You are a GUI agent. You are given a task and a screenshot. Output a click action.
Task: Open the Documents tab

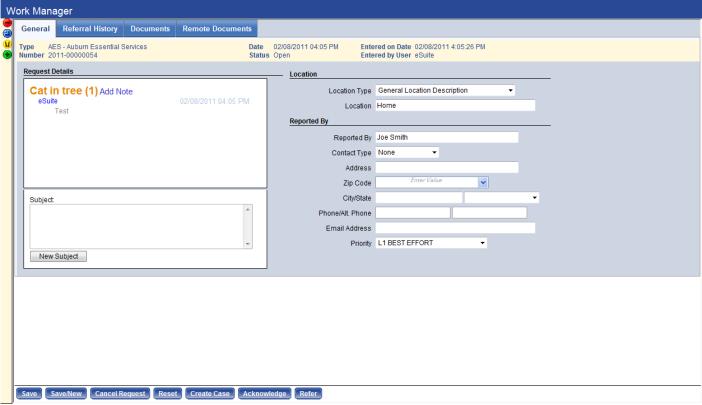coord(150,28)
